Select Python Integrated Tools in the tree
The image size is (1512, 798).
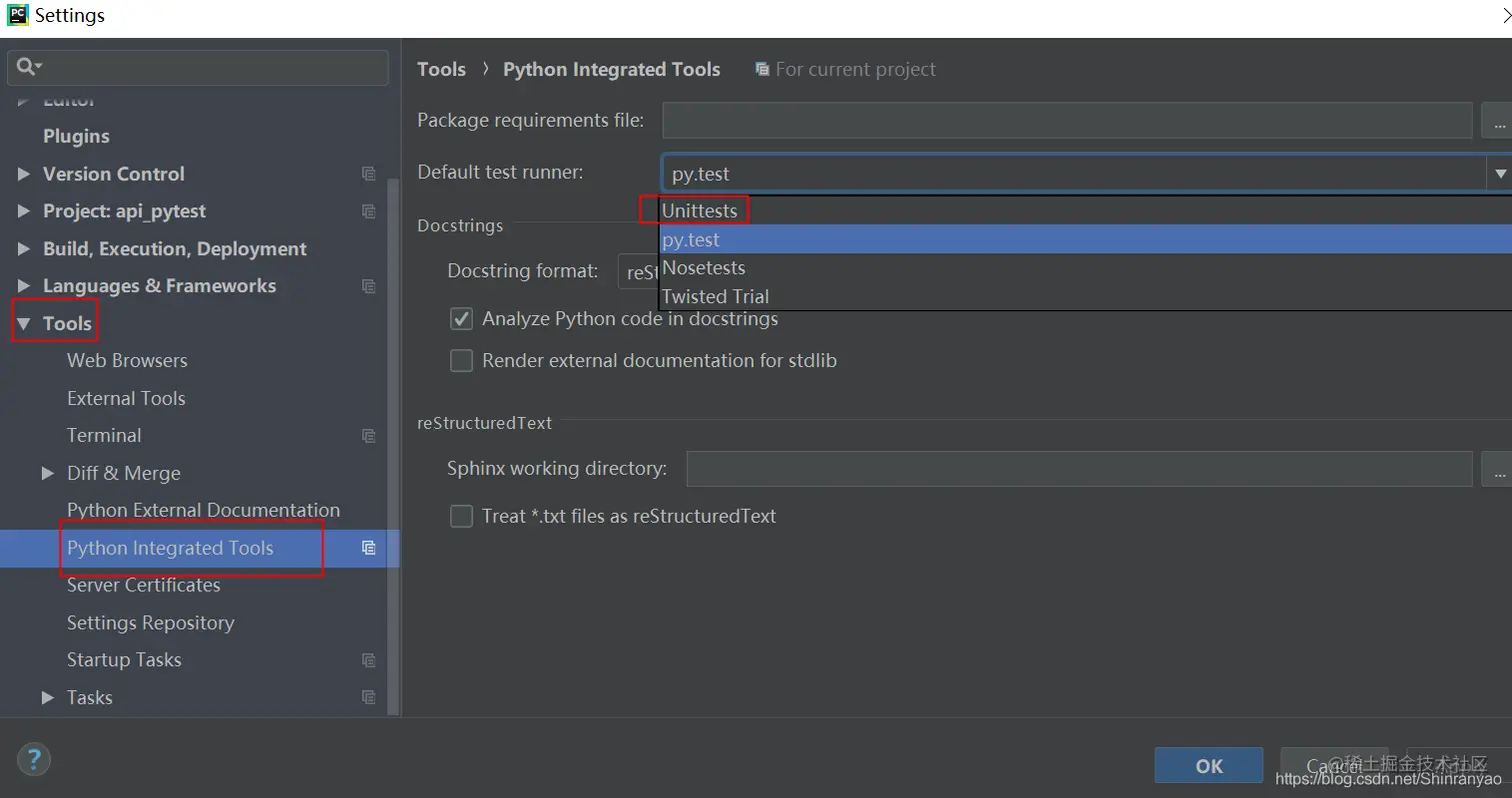(170, 548)
